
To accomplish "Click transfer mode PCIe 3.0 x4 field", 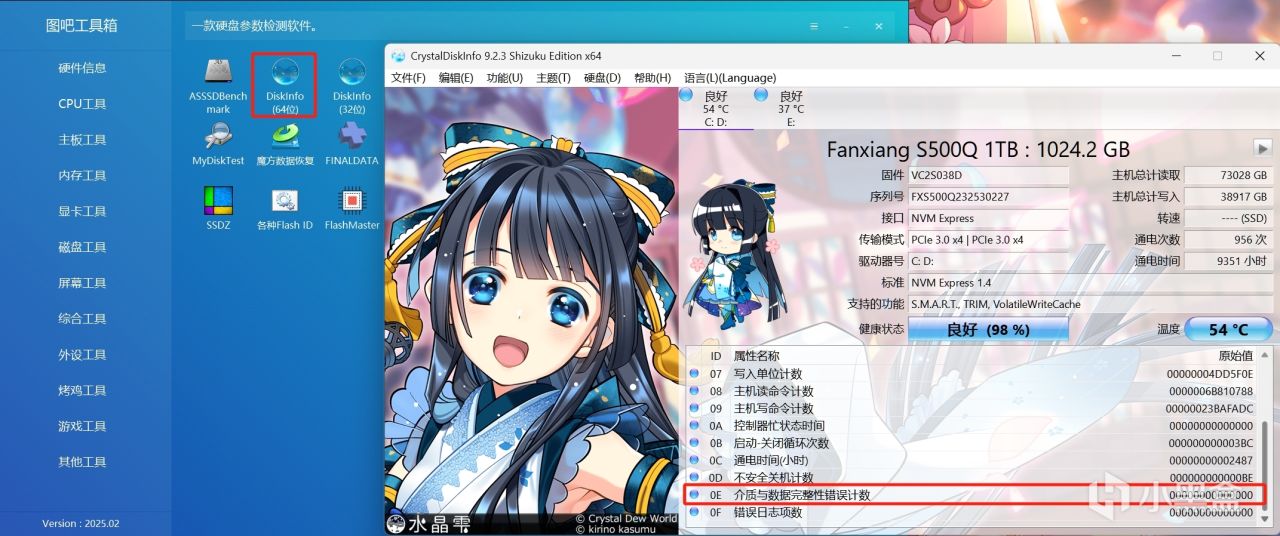I will pyautogui.click(x=988, y=240).
